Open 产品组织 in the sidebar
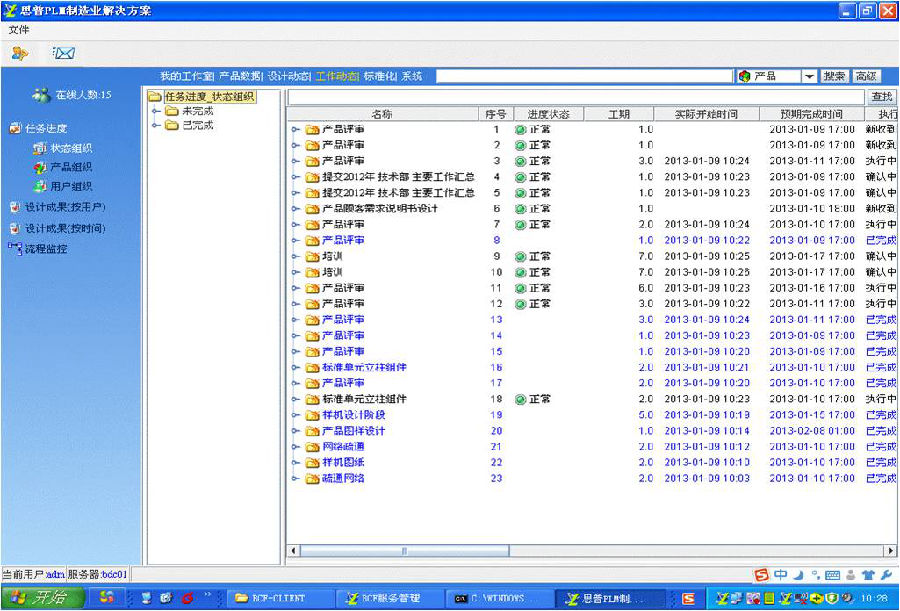The height and width of the screenshot is (611, 900). pos(71,167)
